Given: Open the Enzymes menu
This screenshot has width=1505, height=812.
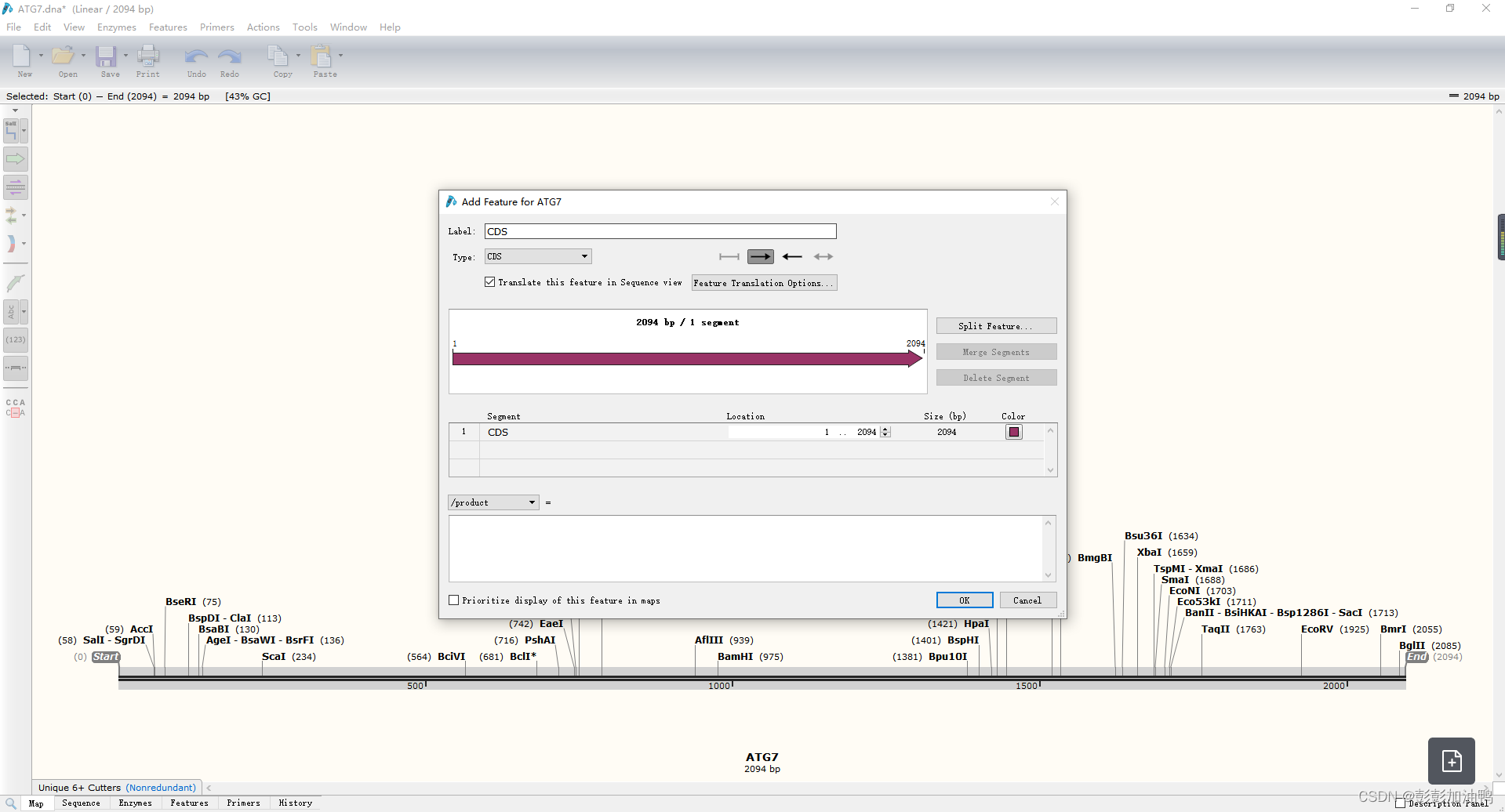Looking at the screenshot, I should coord(117,27).
